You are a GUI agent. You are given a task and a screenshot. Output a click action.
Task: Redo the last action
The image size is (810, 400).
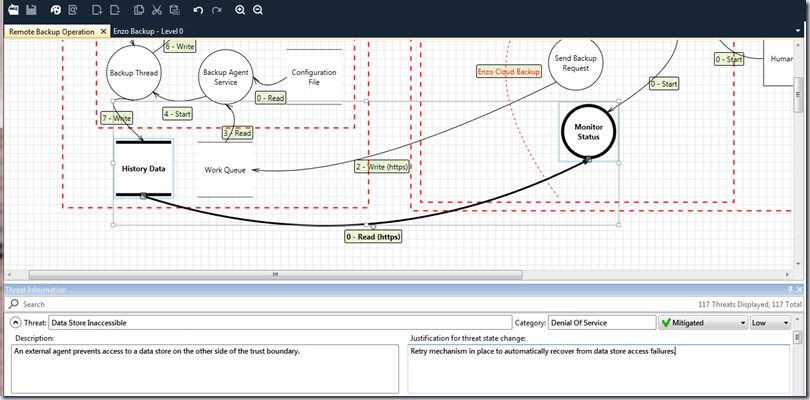216,10
